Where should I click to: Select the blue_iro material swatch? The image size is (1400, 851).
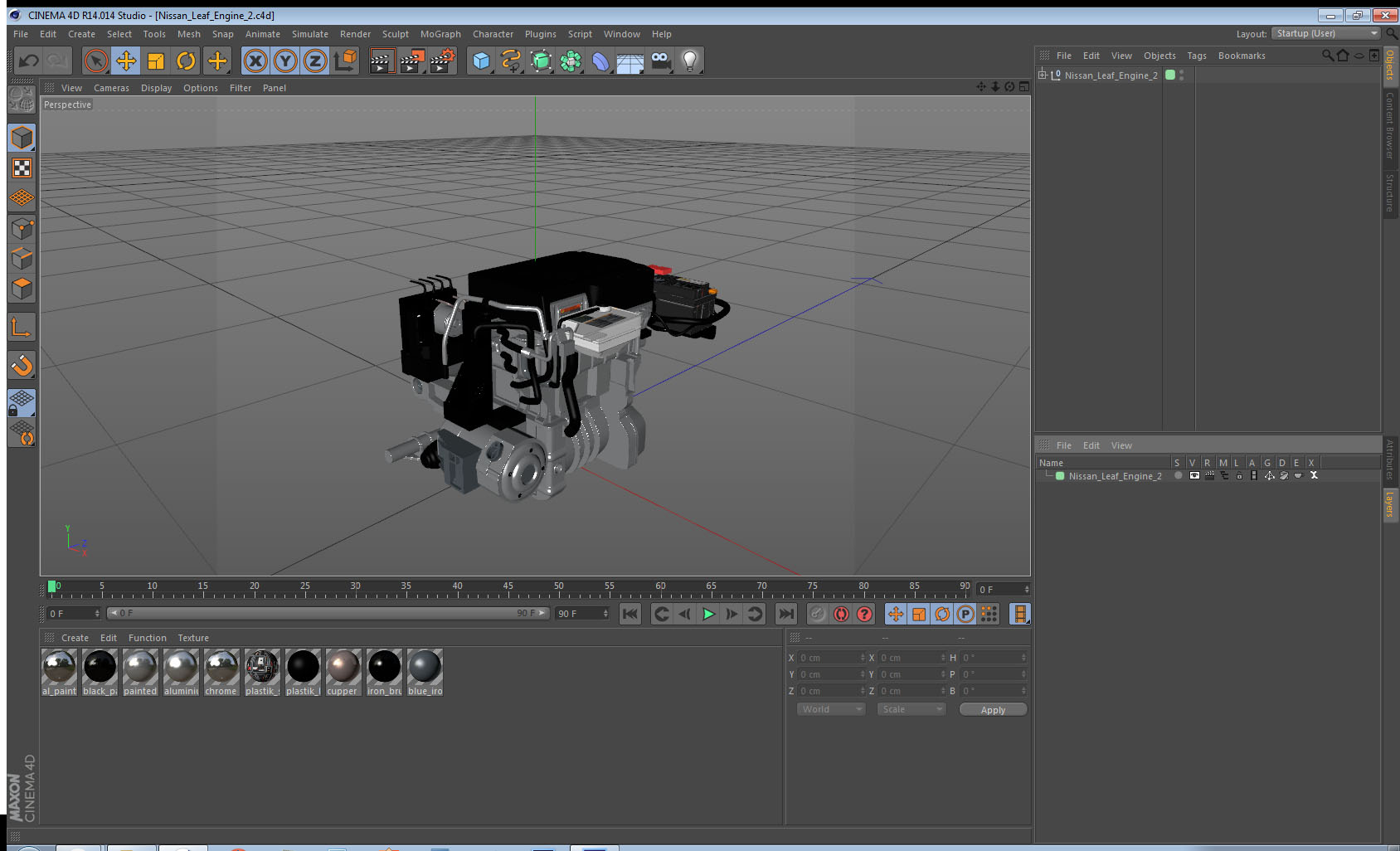[x=425, y=673]
